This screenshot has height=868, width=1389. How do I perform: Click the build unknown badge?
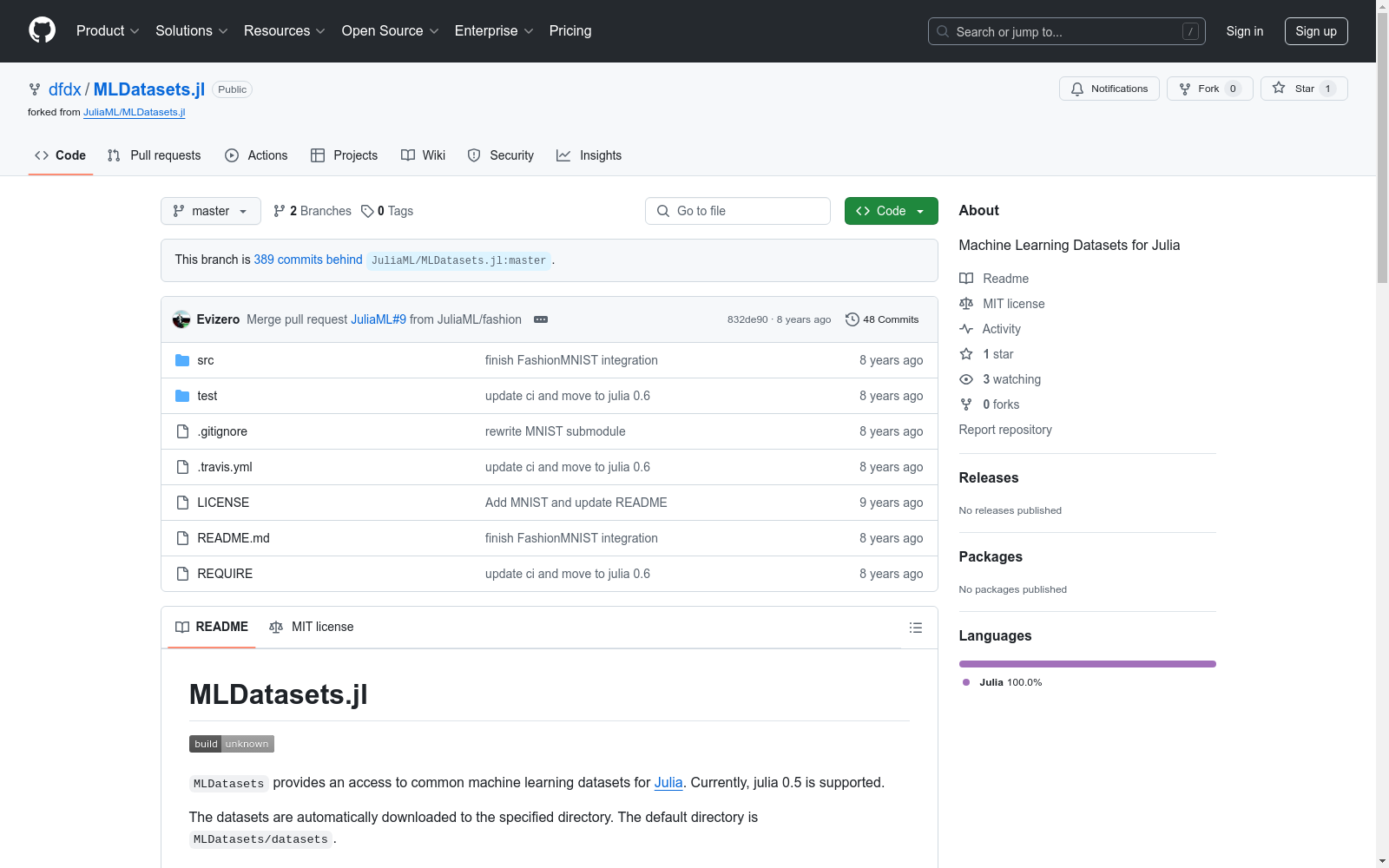pyautogui.click(x=232, y=744)
